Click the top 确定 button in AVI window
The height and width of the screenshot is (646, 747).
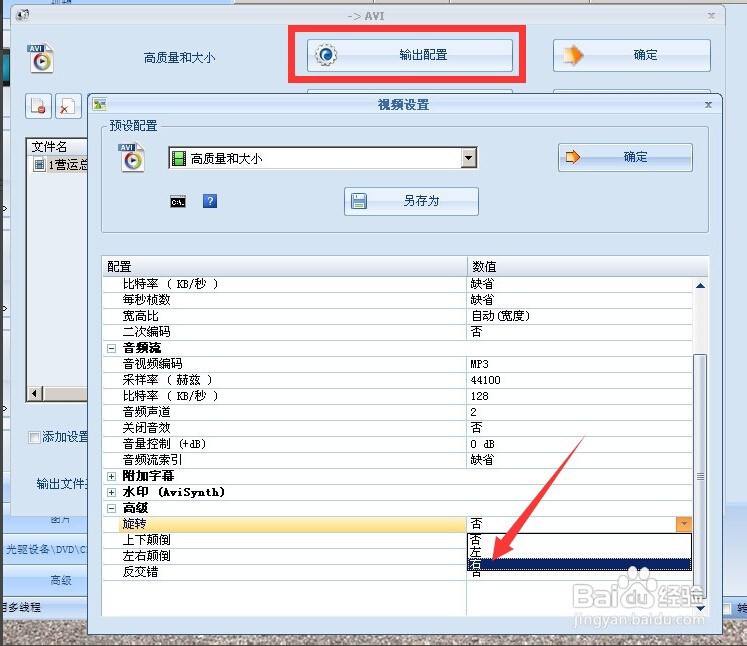pos(632,55)
